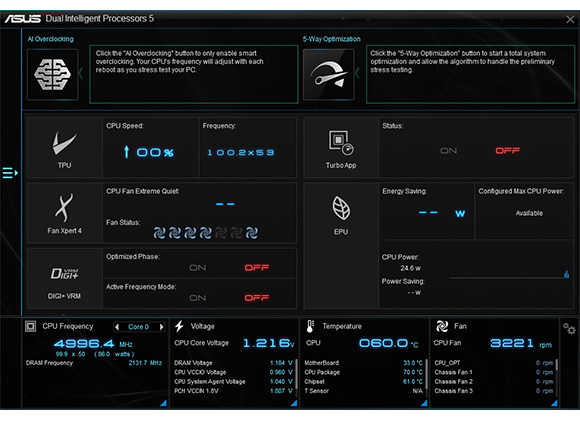The image size is (580, 424).
Task: Click the Voltage lightning bolt icon
Action: click(x=179, y=326)
